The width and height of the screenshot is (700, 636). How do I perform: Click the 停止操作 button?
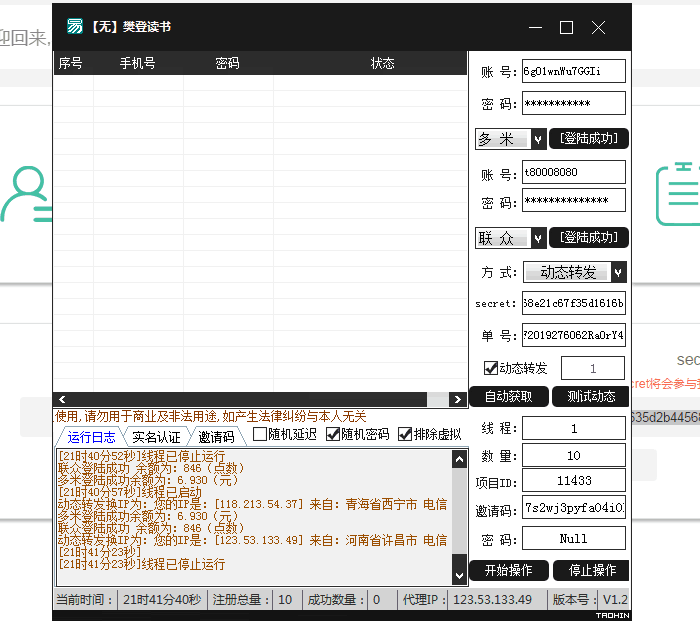point(592,570)
